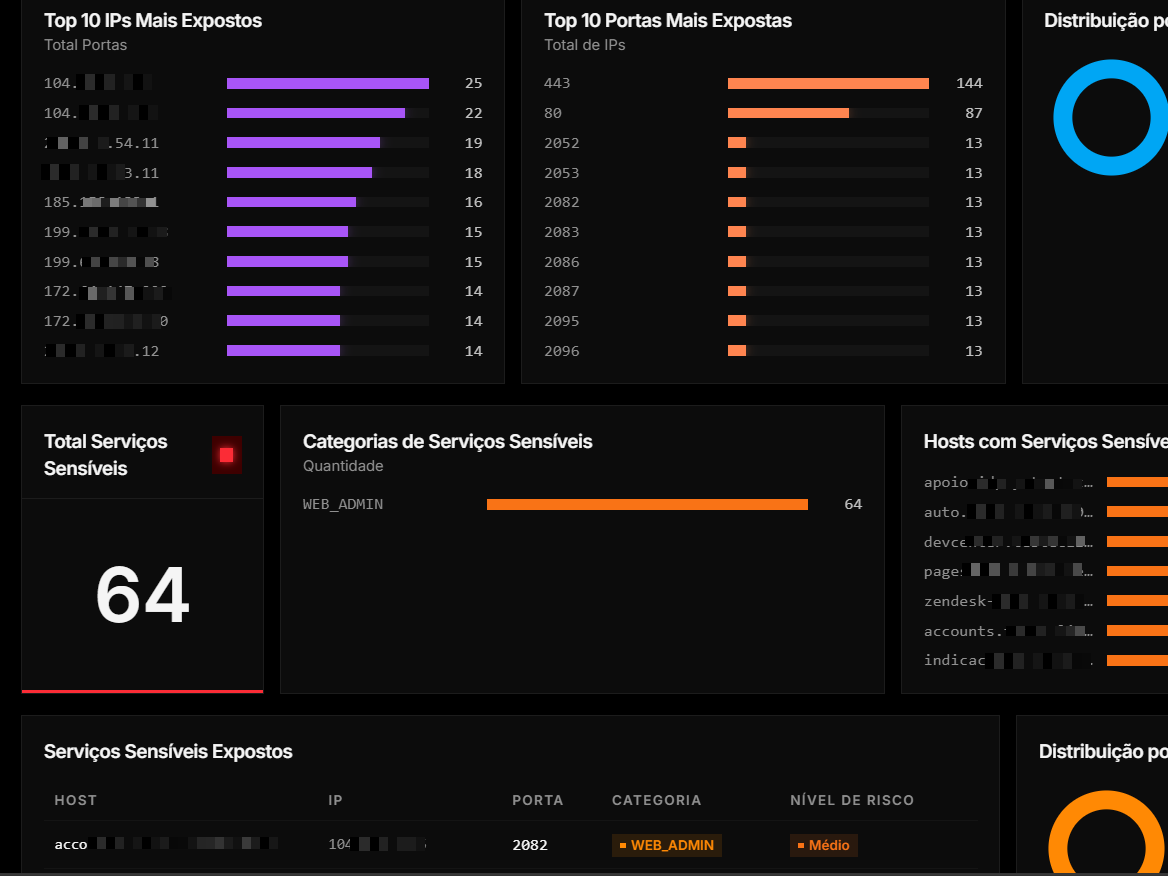Click the orange bar for port 80
The width and height of the screenshot is (1168, 876).
[x=788, y=113]
